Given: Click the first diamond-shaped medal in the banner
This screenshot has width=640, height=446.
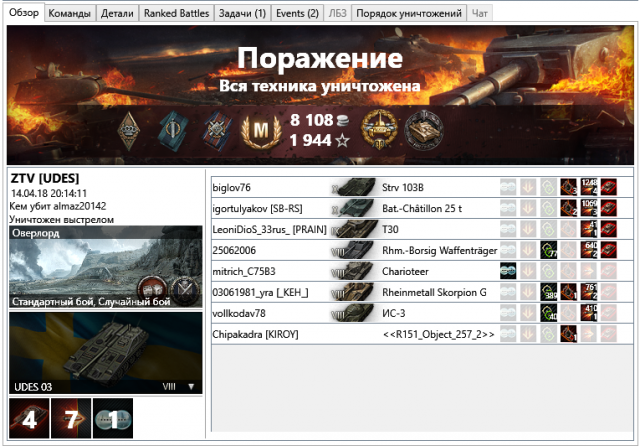Looking at the screenshot, I should coord(130,132).
